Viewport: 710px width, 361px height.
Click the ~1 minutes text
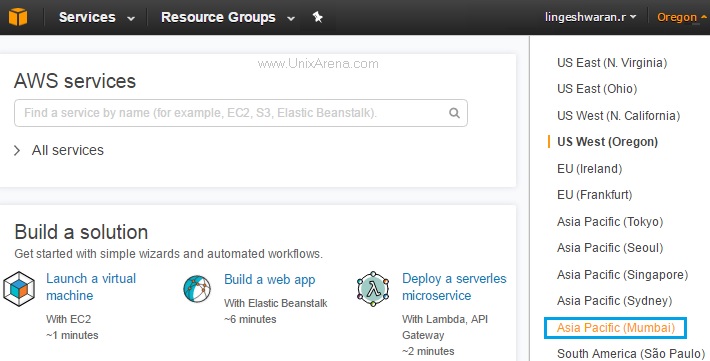tap(72, 335)
